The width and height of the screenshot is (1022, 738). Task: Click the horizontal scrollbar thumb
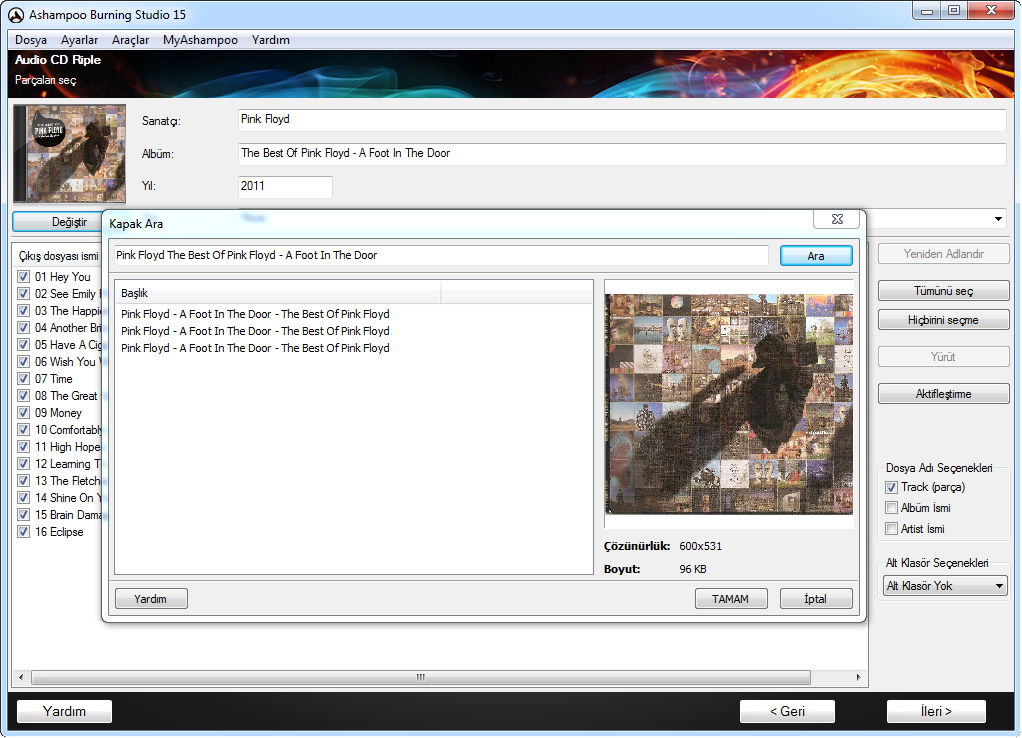click(420, 677)
